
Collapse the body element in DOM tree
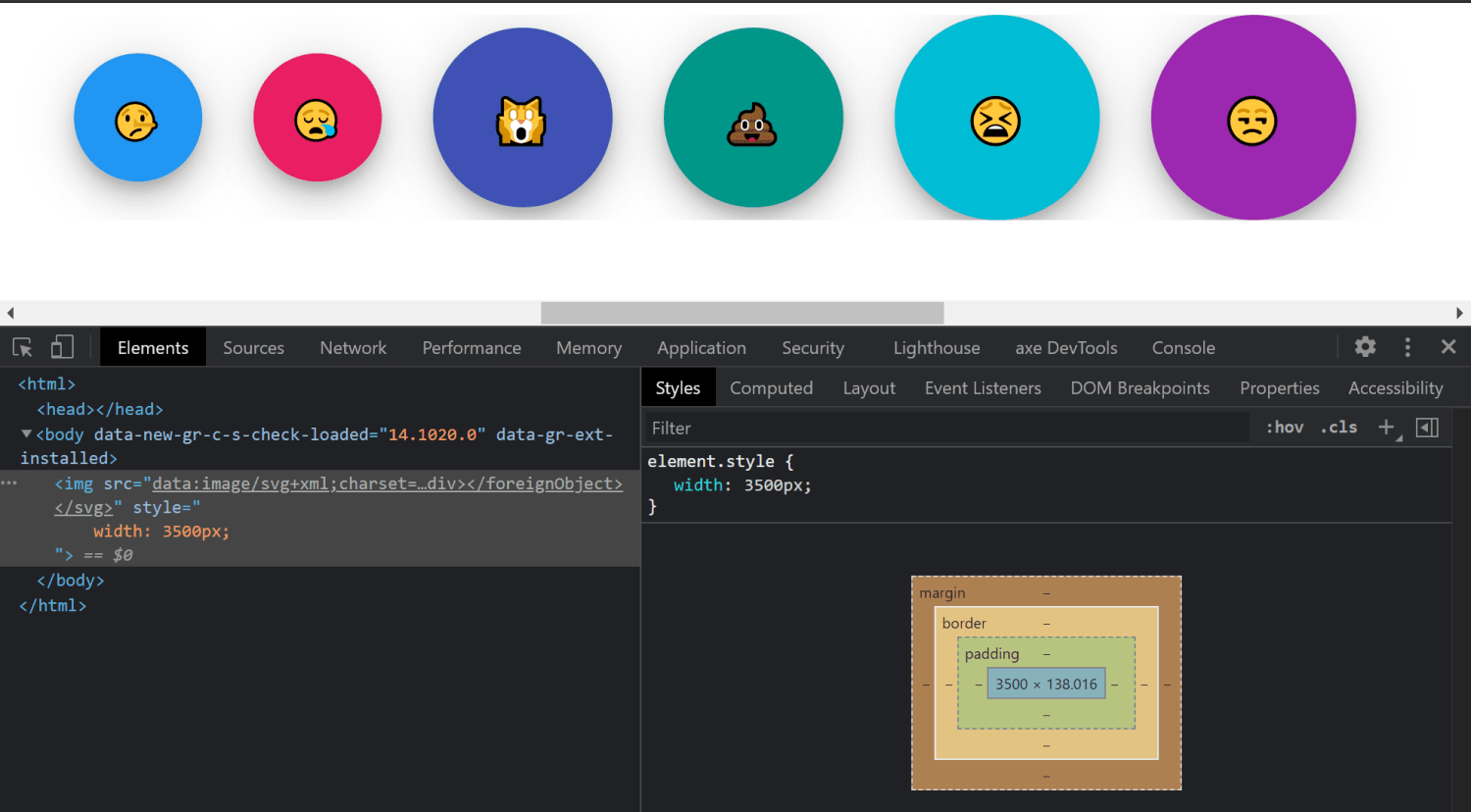coord(25,433)
